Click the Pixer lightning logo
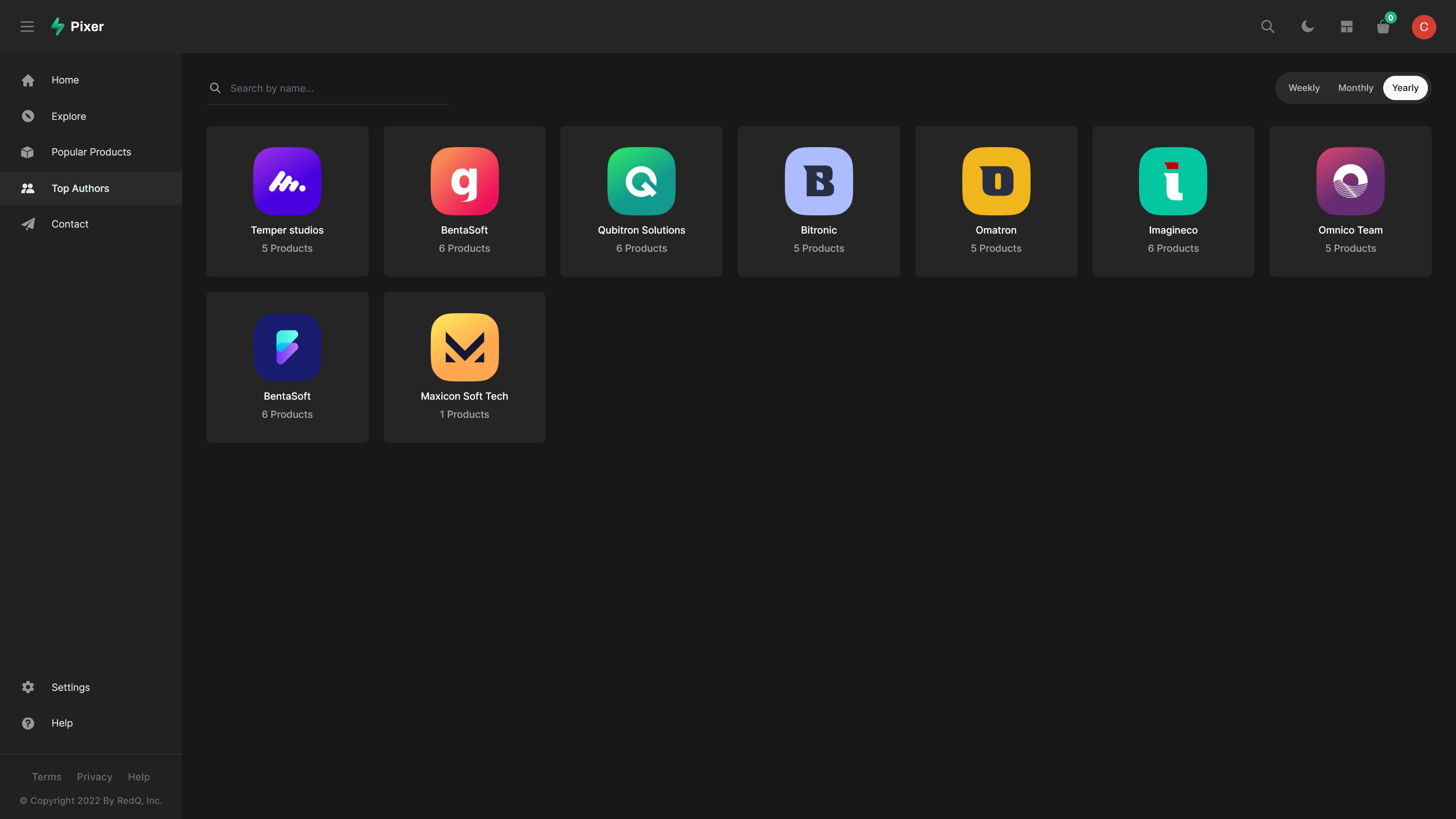 58,26
